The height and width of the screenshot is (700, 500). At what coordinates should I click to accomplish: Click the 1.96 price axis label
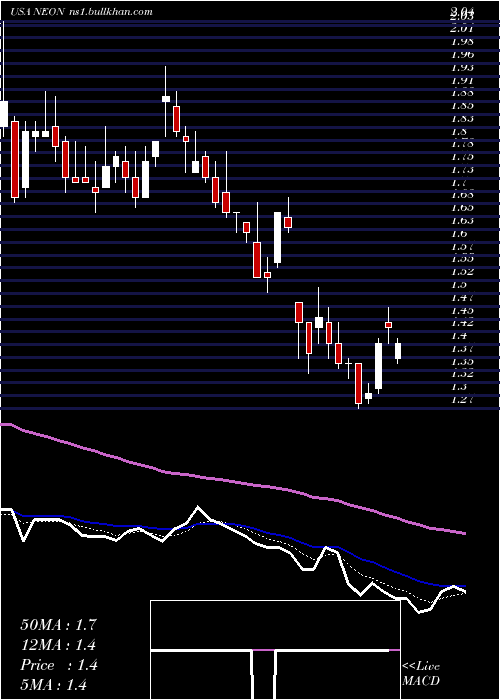[462, 54]
